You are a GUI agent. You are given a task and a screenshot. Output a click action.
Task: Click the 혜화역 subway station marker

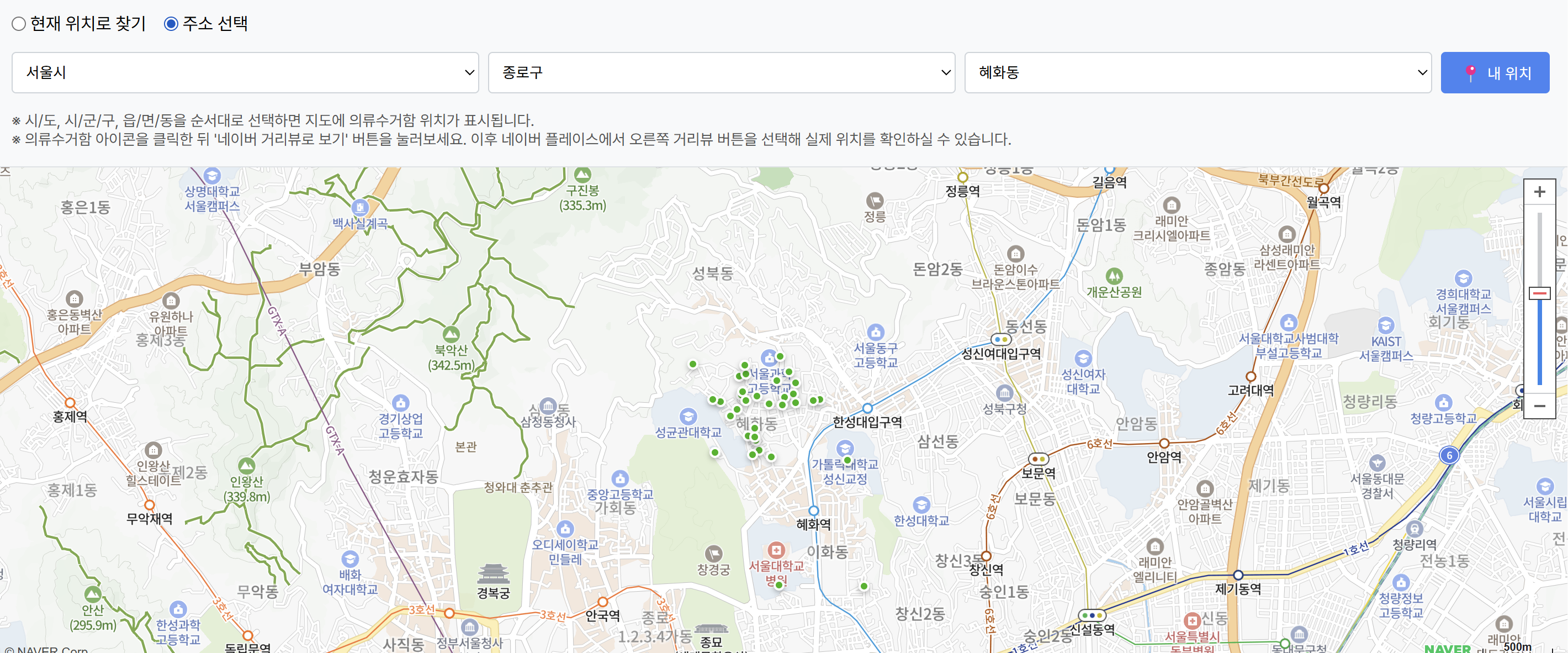813,510
